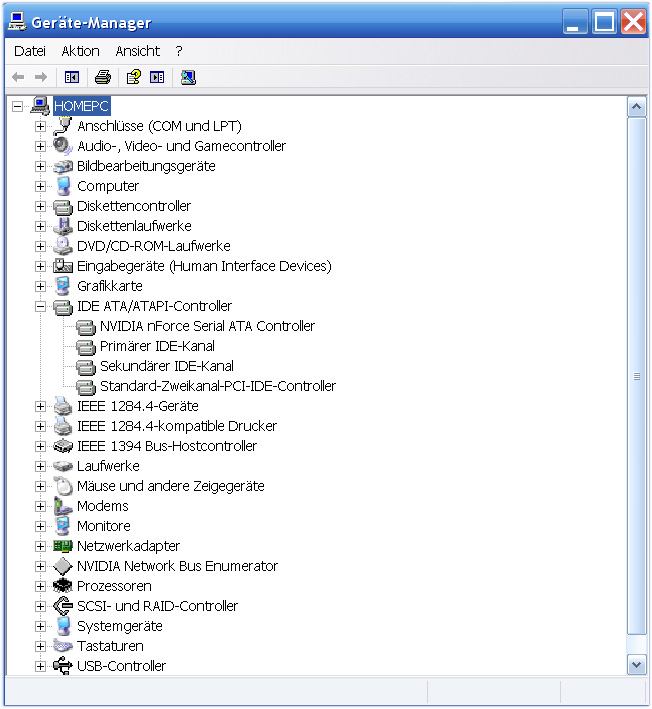This screenshot has height=709, width=652.
Task: Click the scan for hardware changes icon
Action: coord(188,77)
